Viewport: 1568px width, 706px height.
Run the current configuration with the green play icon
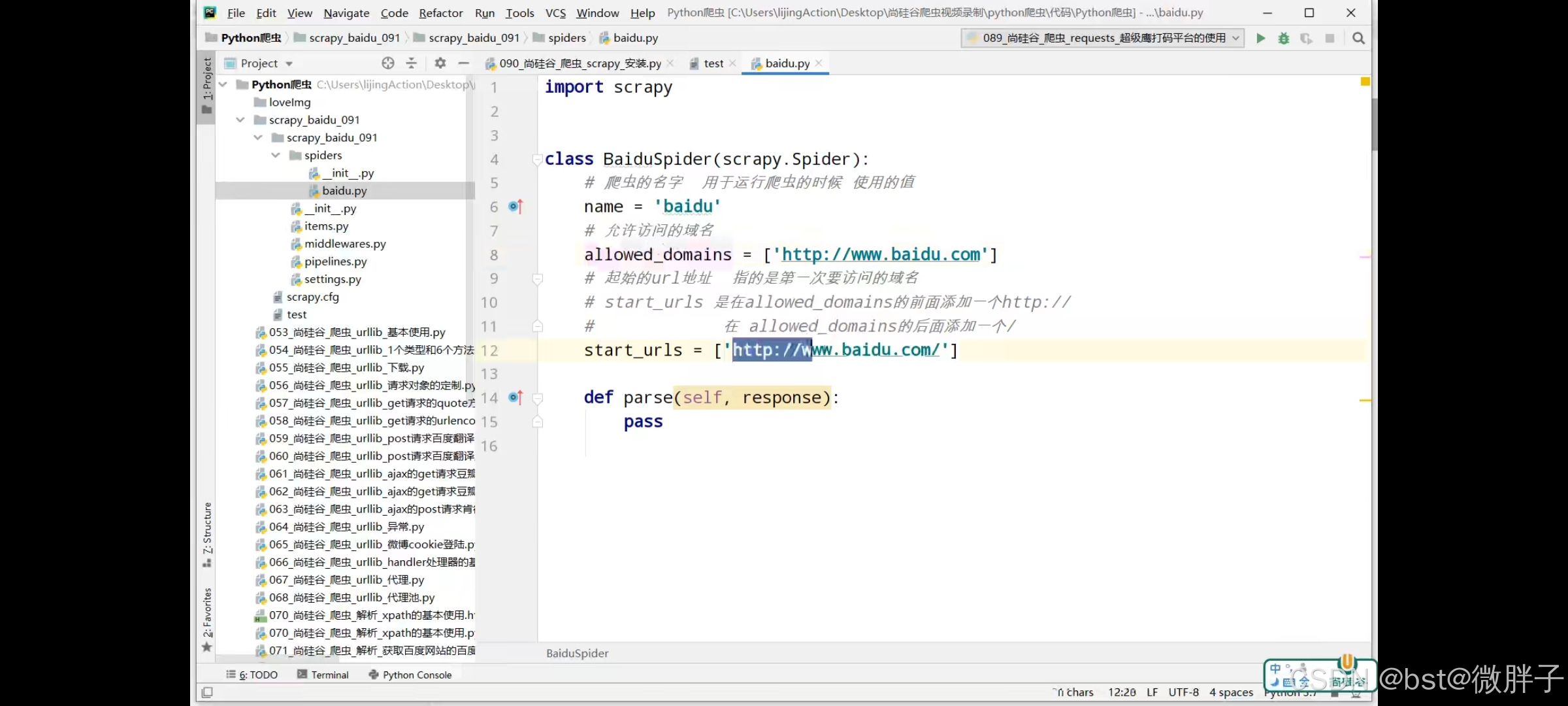[x=1261, y=39]
